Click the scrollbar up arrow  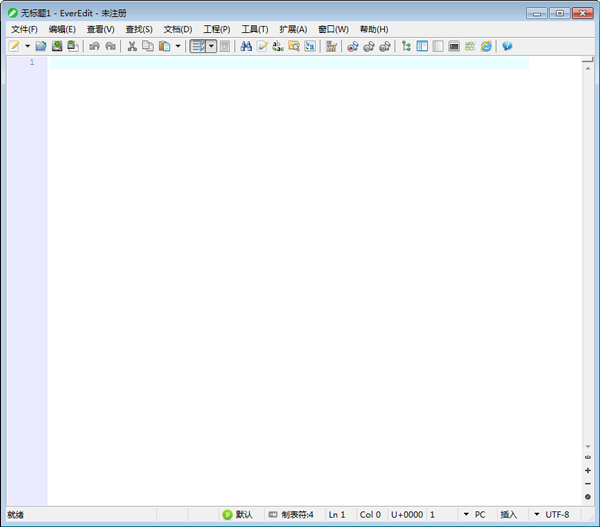(x=588, y=69)
